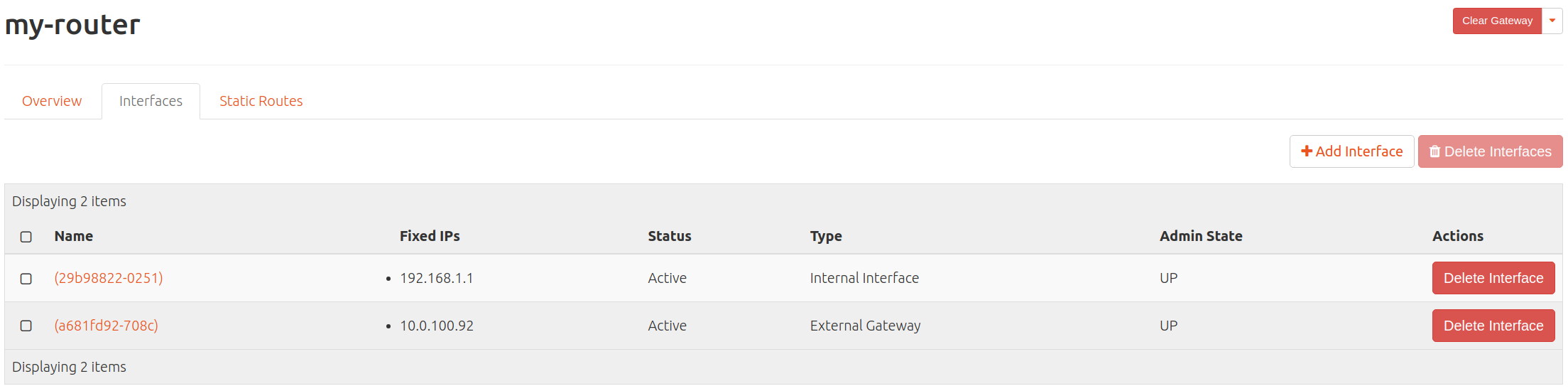The image size is (1568, 391).
Task: Open interface link (a681fd92-708c)
Action: pos(107,326)
